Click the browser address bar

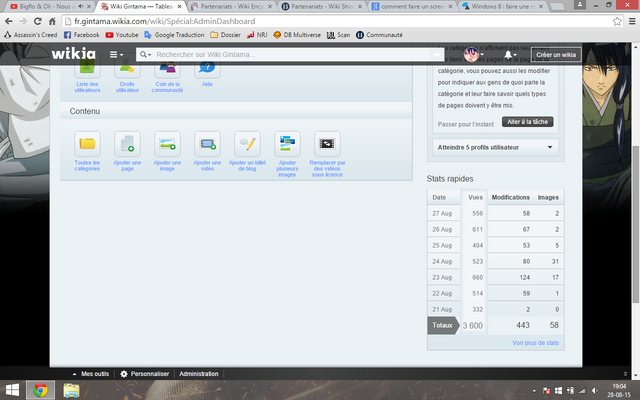click(338, 21)
